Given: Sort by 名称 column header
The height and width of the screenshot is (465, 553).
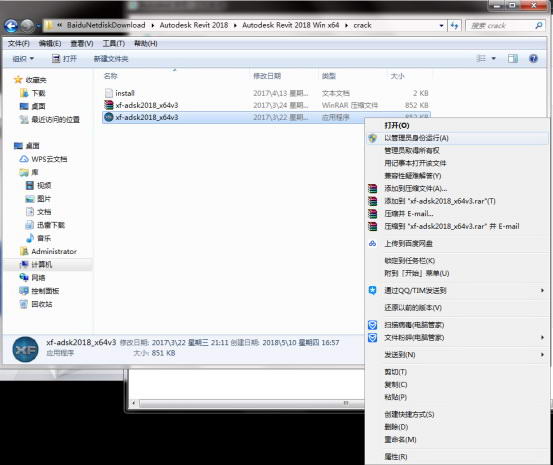Looking at the screenshot, I should (110, 76).
